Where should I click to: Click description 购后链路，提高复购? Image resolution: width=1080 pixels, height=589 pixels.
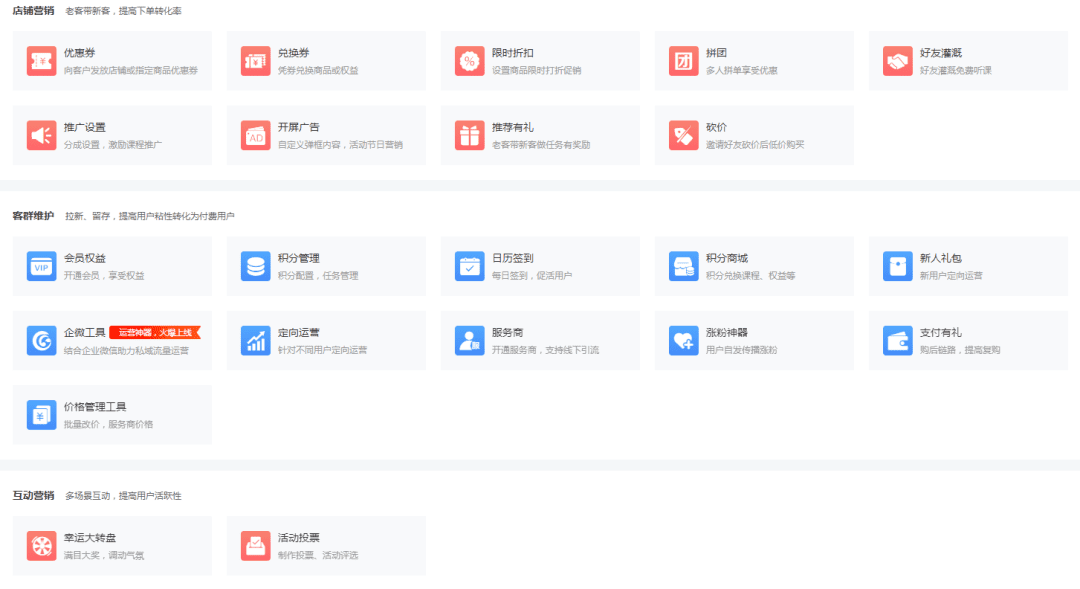tap(960, 350)
